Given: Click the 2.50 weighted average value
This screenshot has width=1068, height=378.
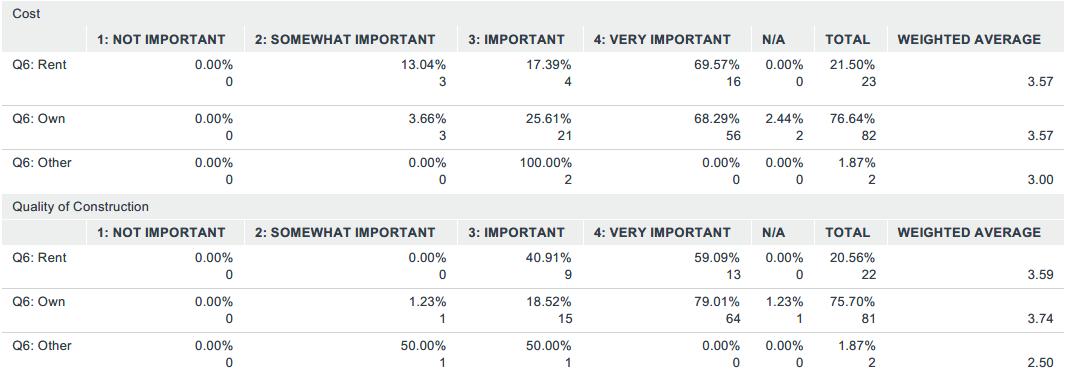Looking at the screenshot, I should click(1043, 363).
